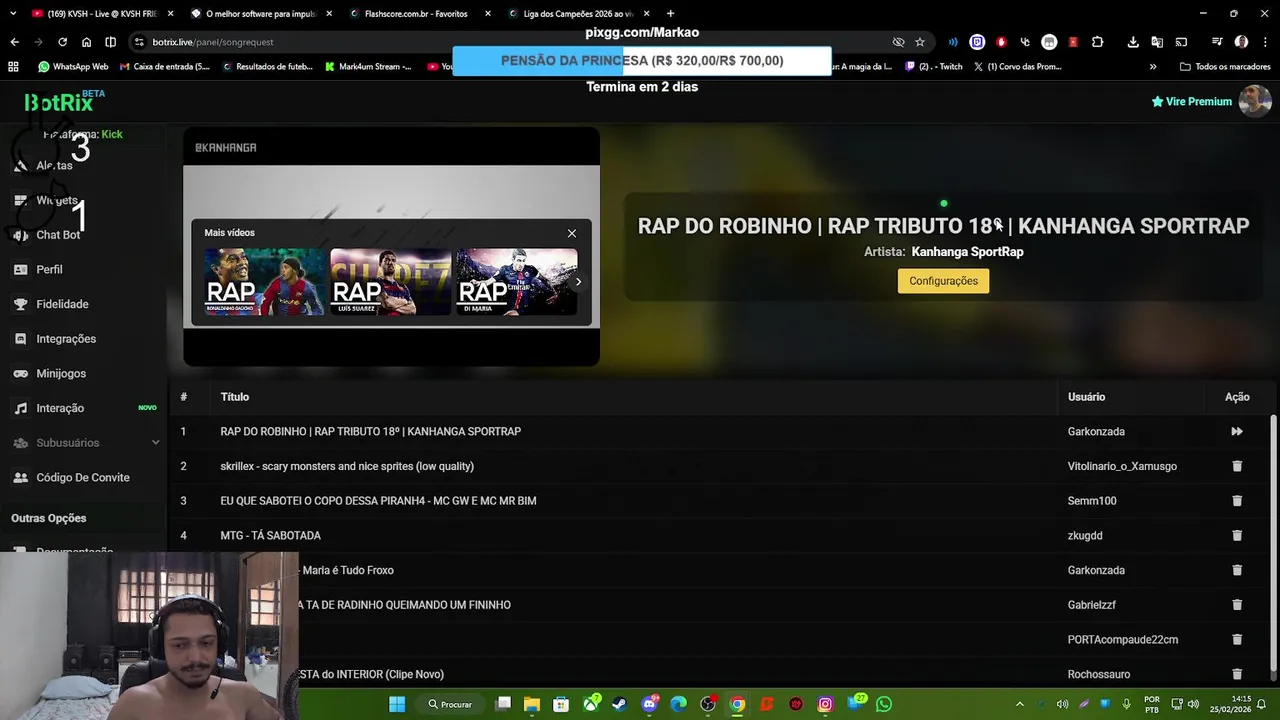Select Ronaldinho Gaúcho RAP video thumbnail

264,282
